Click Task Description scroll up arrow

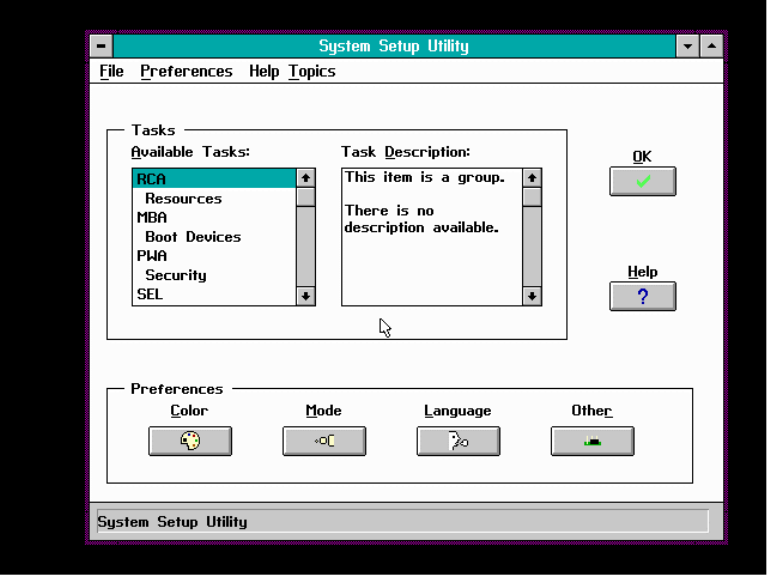pos(532,178)
